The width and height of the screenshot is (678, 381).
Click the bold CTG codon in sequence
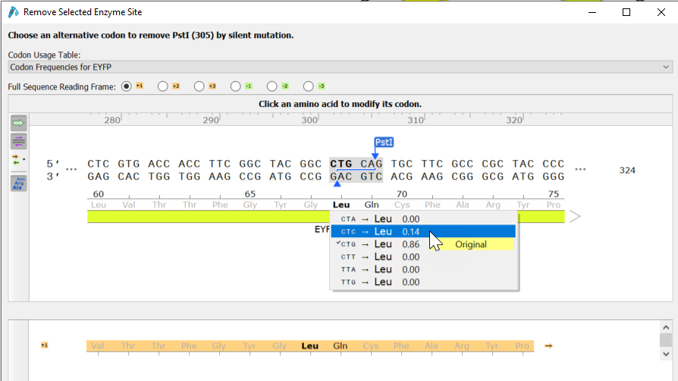click(341, 164)
